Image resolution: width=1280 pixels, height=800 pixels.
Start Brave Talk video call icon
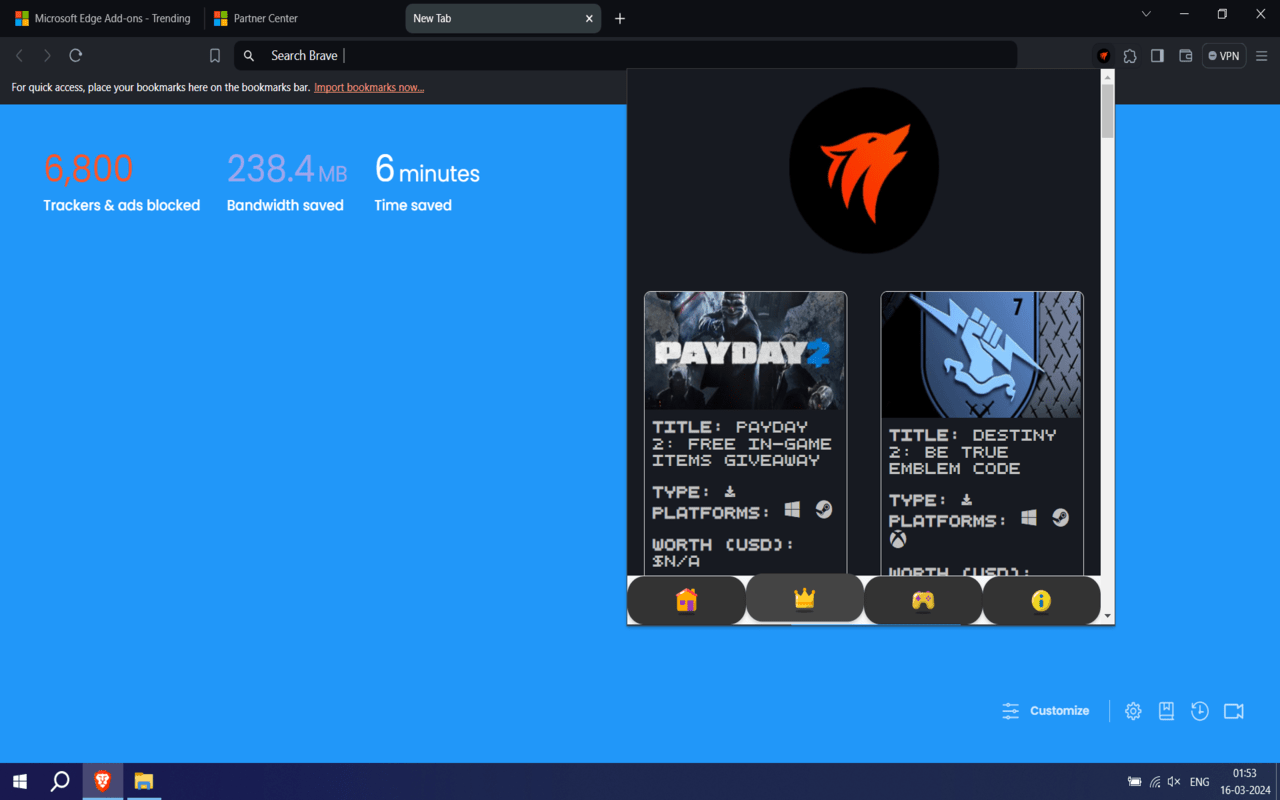[x=1234, y=711]
